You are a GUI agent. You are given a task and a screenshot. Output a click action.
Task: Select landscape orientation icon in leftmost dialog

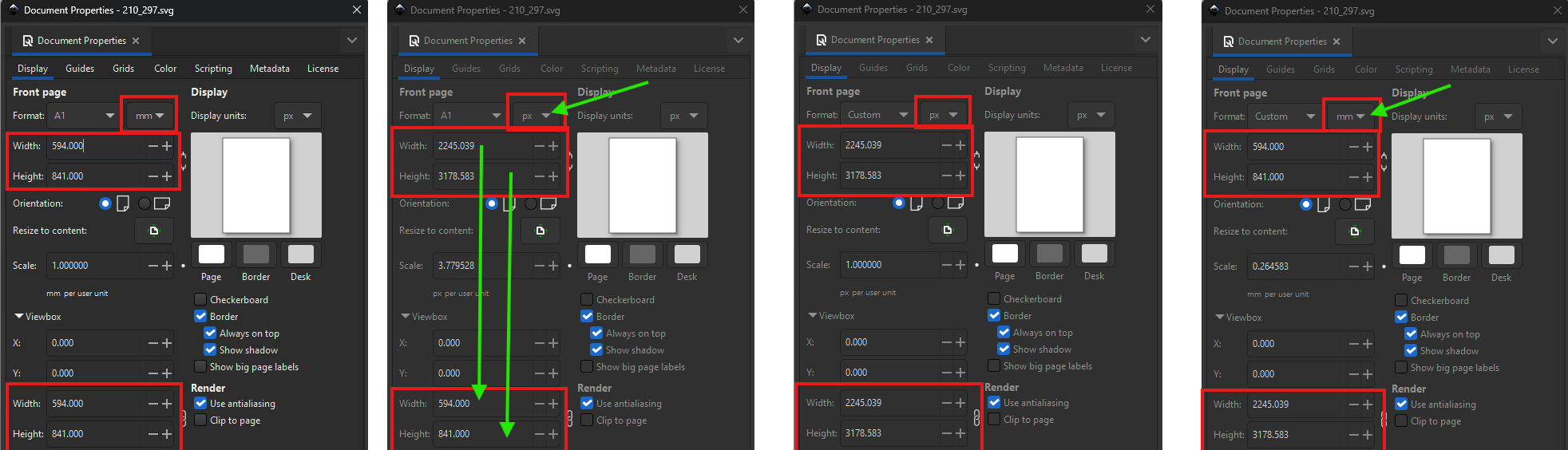(162, 203)
